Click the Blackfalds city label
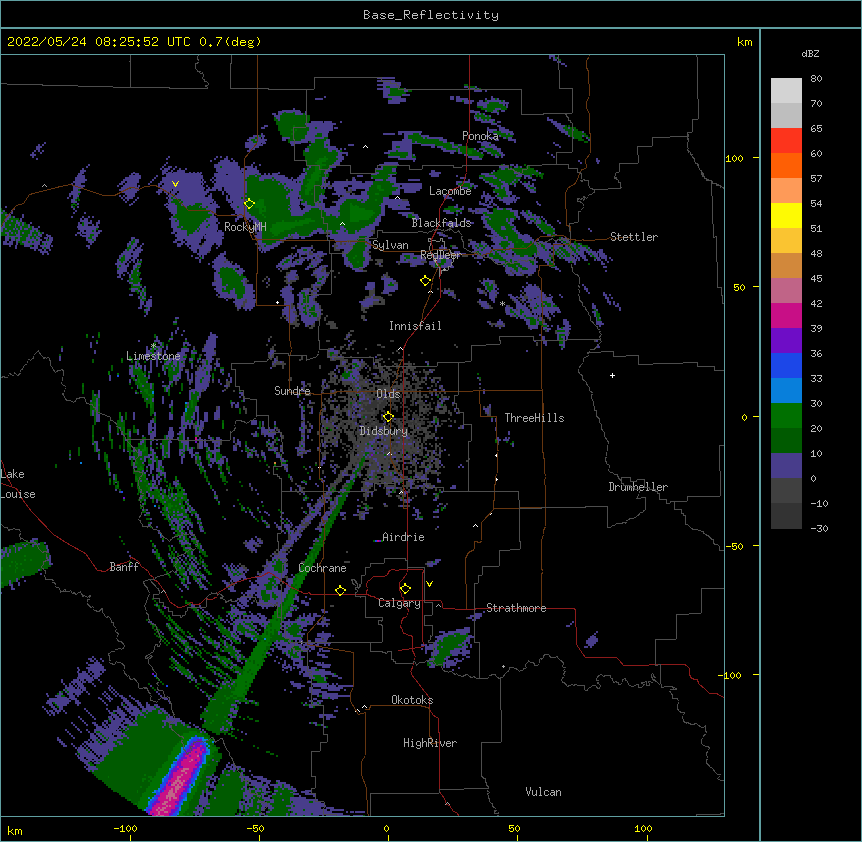 441,223
